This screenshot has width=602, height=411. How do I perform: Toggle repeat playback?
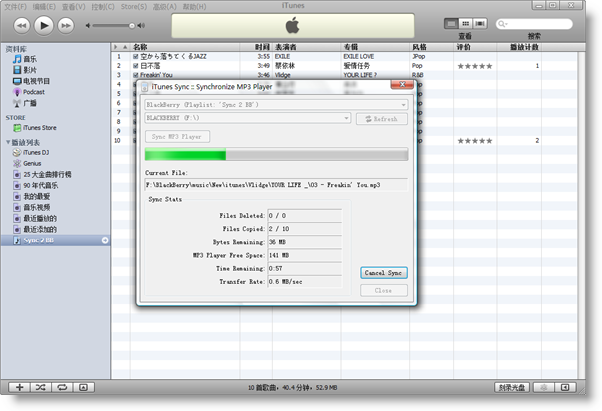[x=62, y=387]
